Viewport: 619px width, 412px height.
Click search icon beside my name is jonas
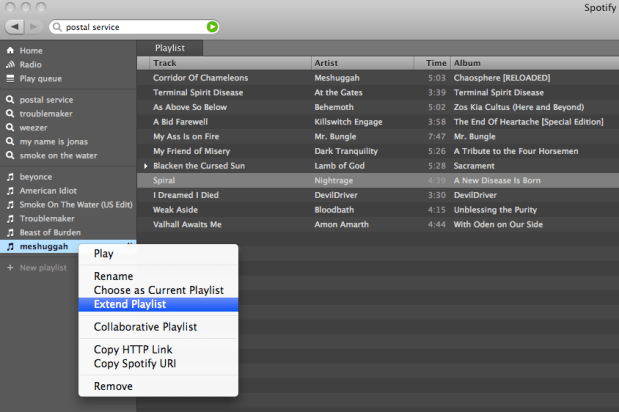click(10, 141)
